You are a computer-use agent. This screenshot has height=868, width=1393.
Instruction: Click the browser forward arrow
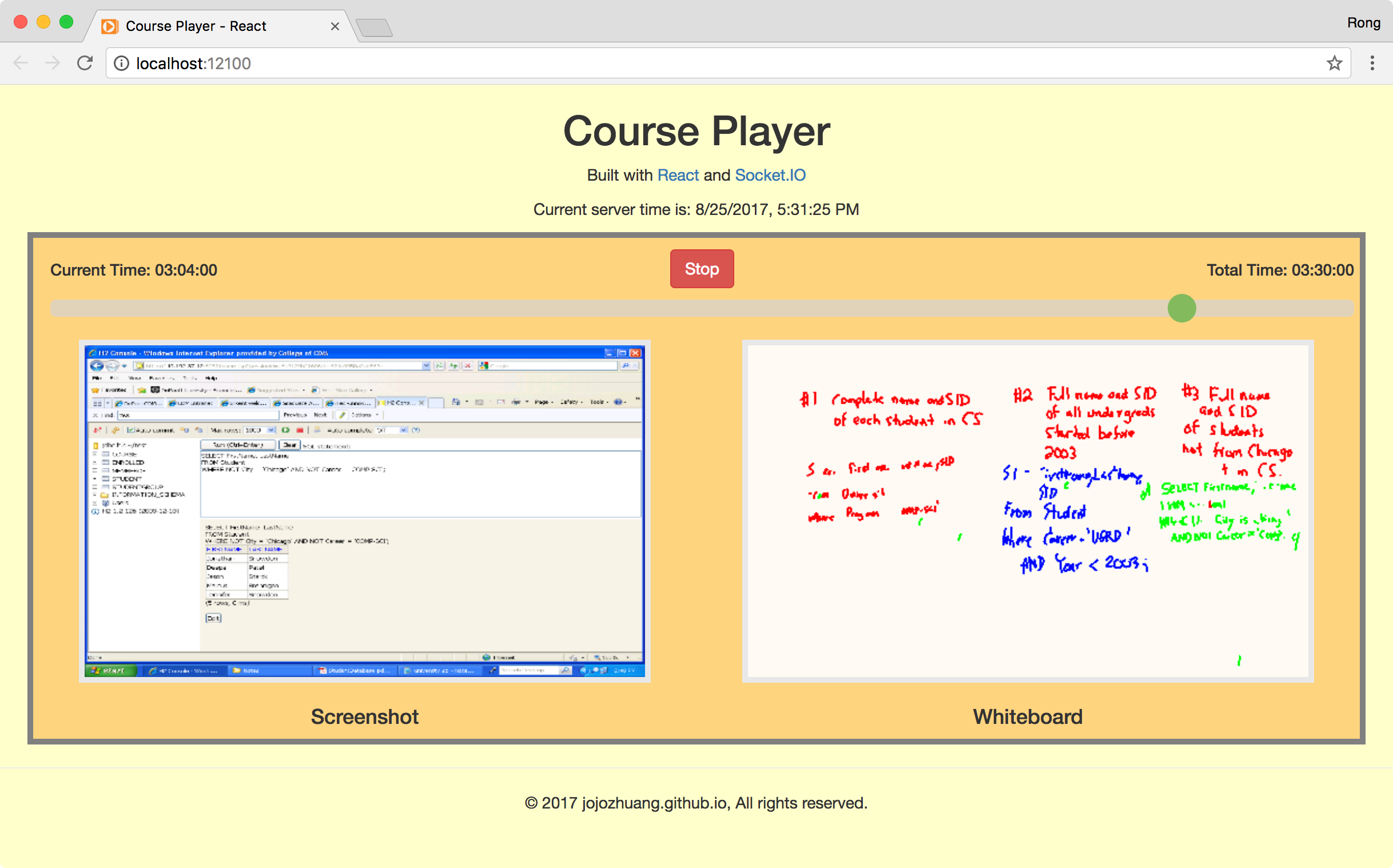coord(53,63)
